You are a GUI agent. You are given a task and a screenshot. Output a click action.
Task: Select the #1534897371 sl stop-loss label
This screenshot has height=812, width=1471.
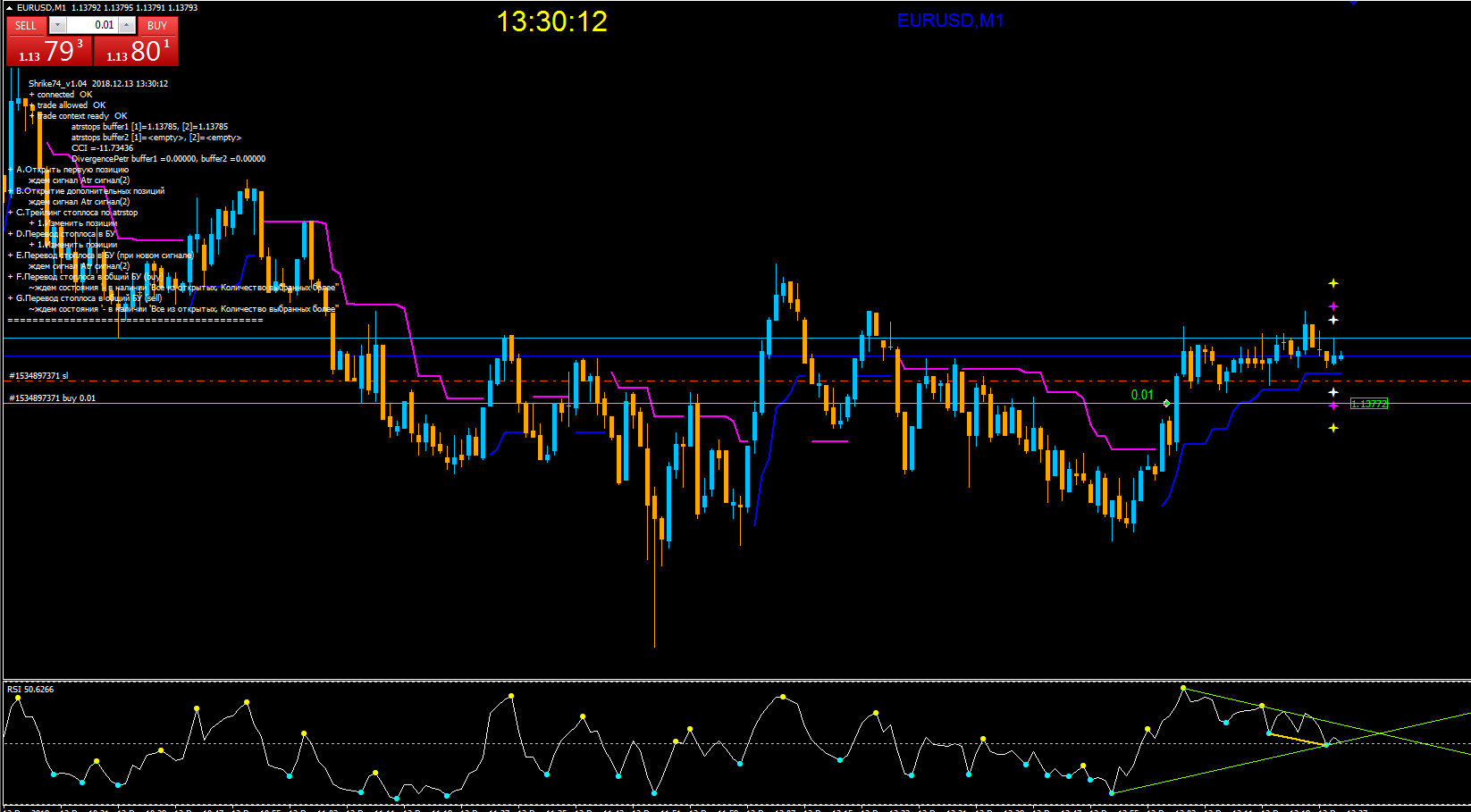pyautogui.click(x=38, y=376)
